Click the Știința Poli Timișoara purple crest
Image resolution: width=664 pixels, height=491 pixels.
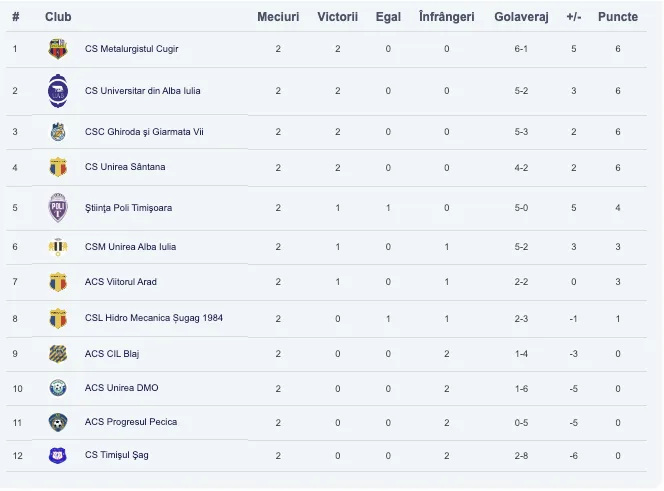[x=58, y=208]
